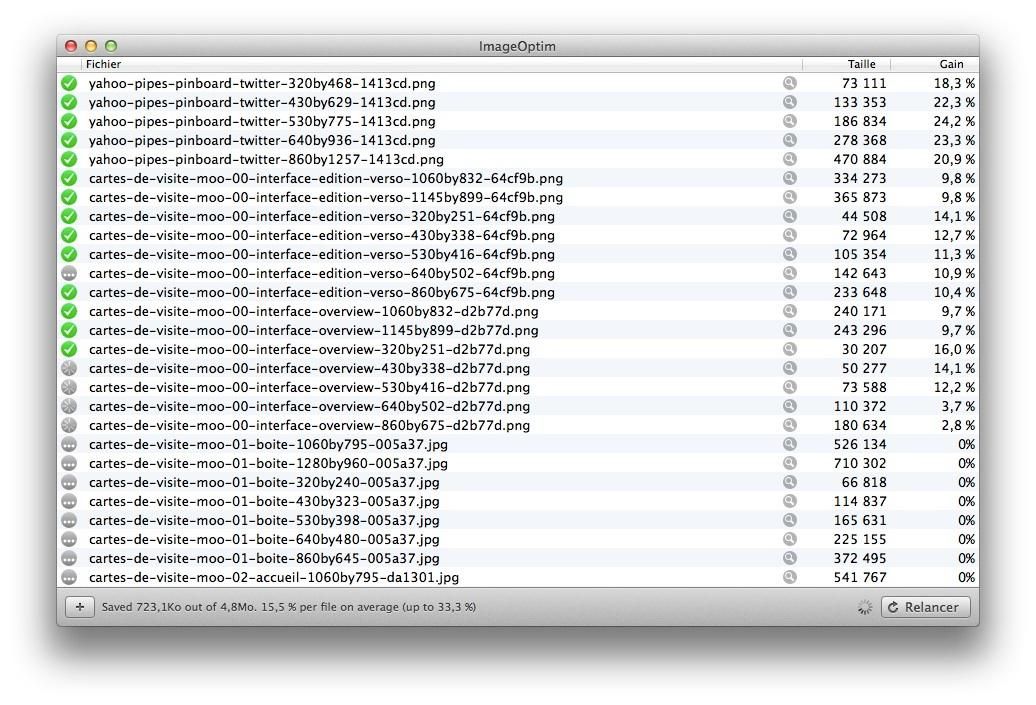Select the boite-530by398 jpg file row

coord(264,520)
